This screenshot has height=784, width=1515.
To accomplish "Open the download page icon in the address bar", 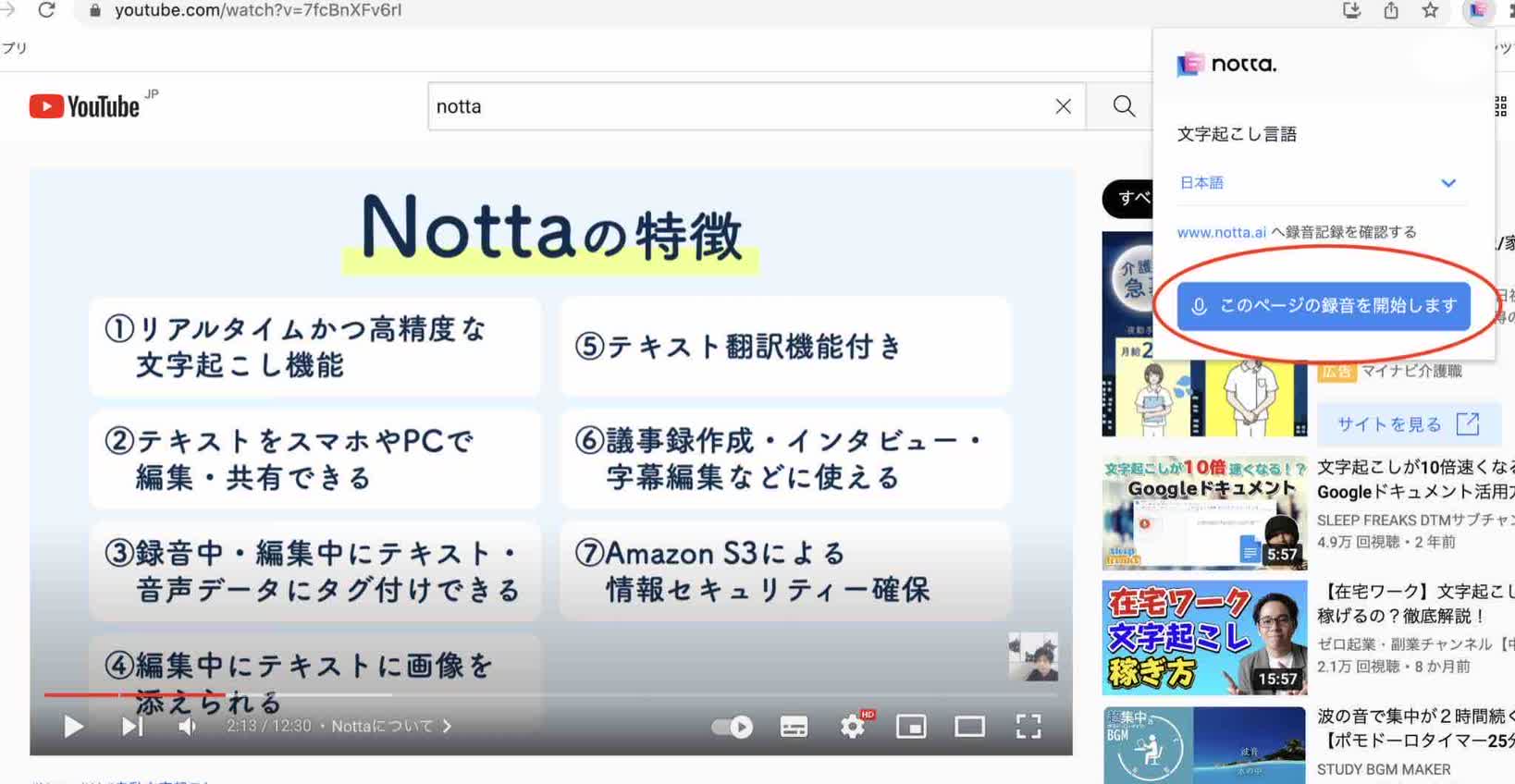I will pyautogui.click(x=1351, y=10).
